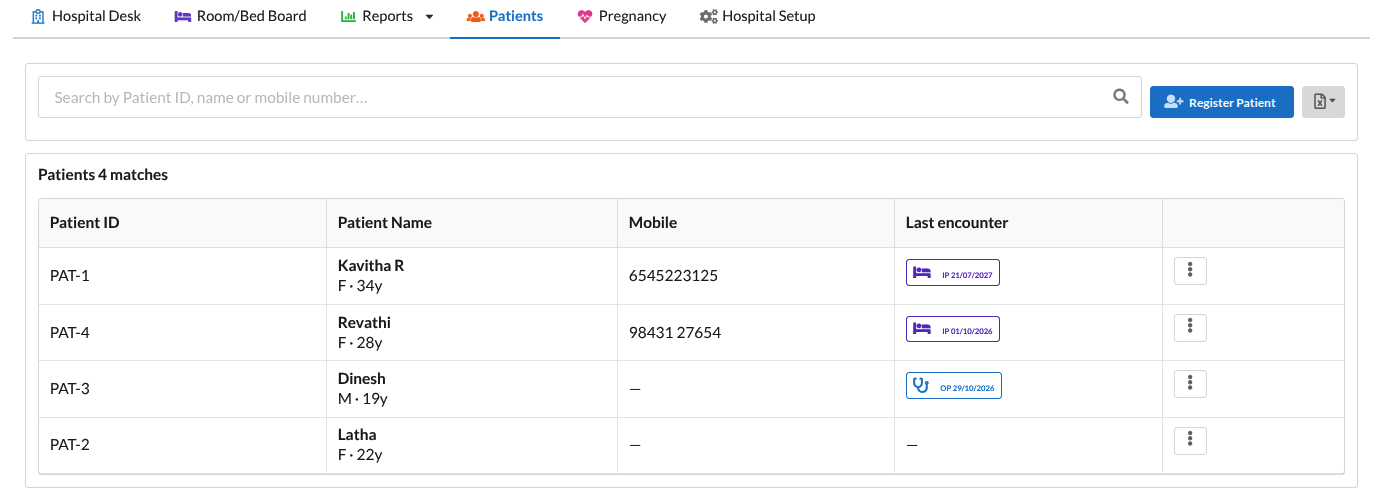Open actions menu for Dinesh
The image size is (1381, 501).
tap(1190, 383)
